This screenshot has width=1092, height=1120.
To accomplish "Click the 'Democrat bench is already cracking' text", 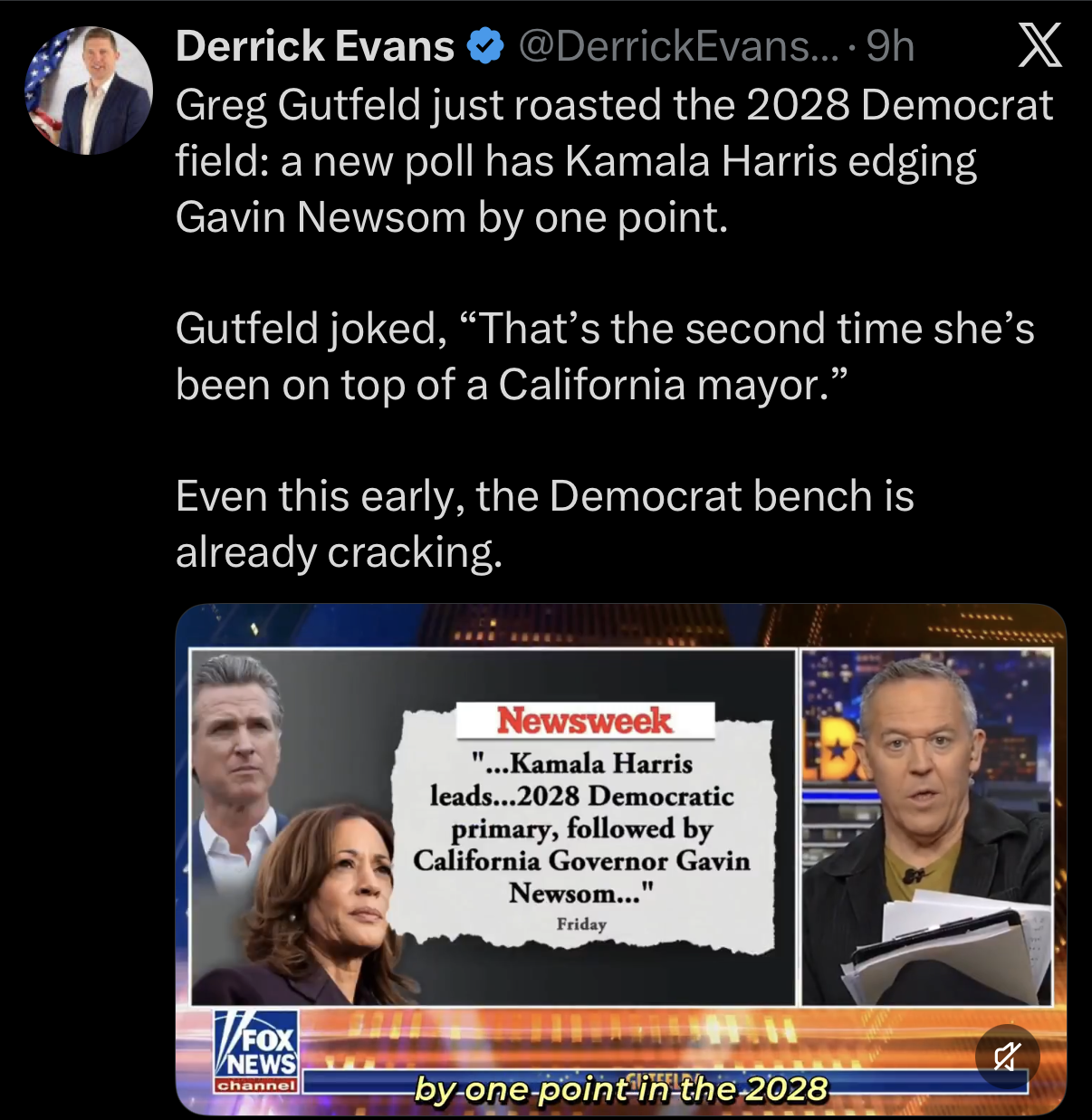I will coord(545,524).
